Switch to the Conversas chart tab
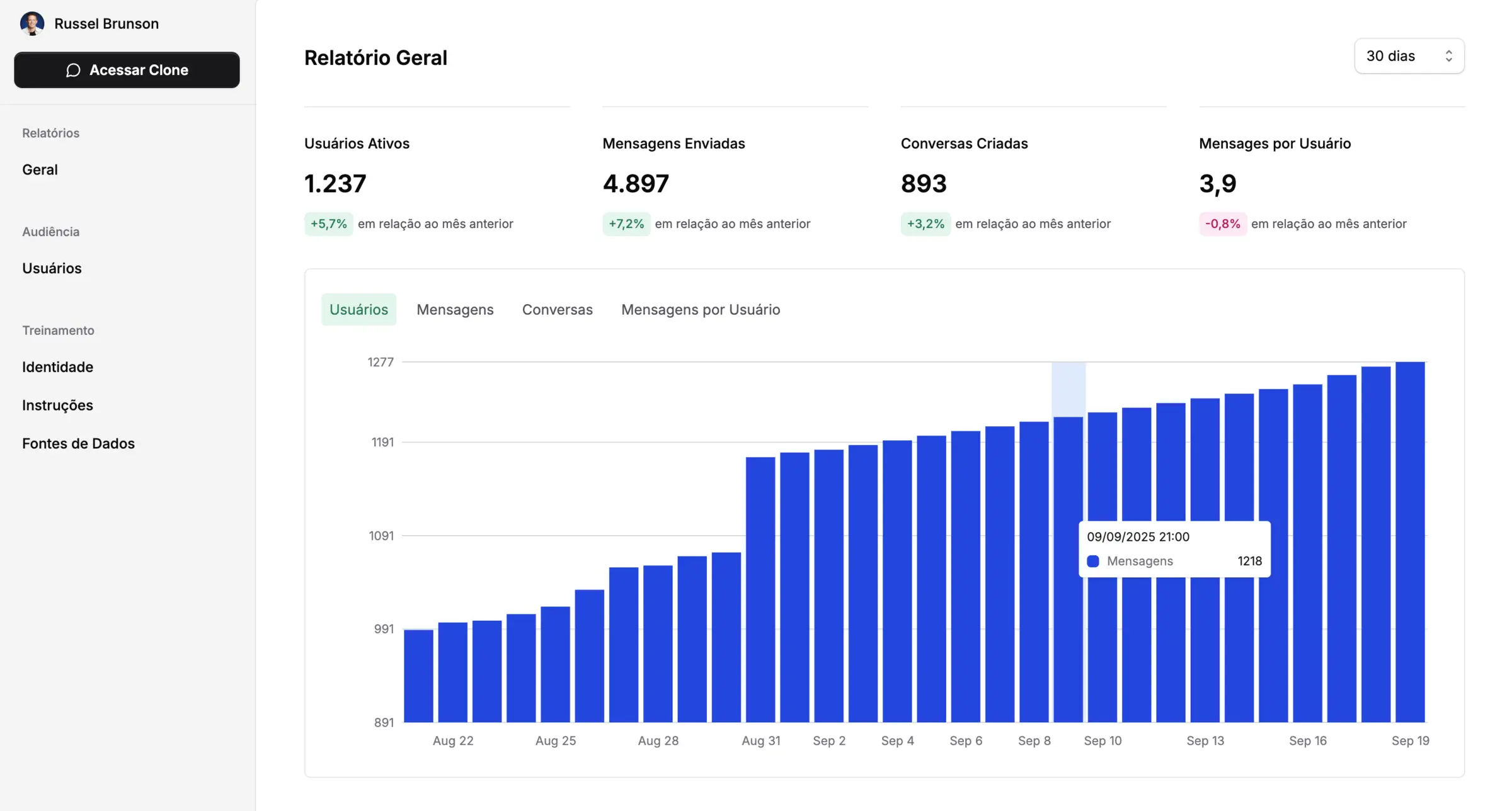 click(x=557, y=309)
